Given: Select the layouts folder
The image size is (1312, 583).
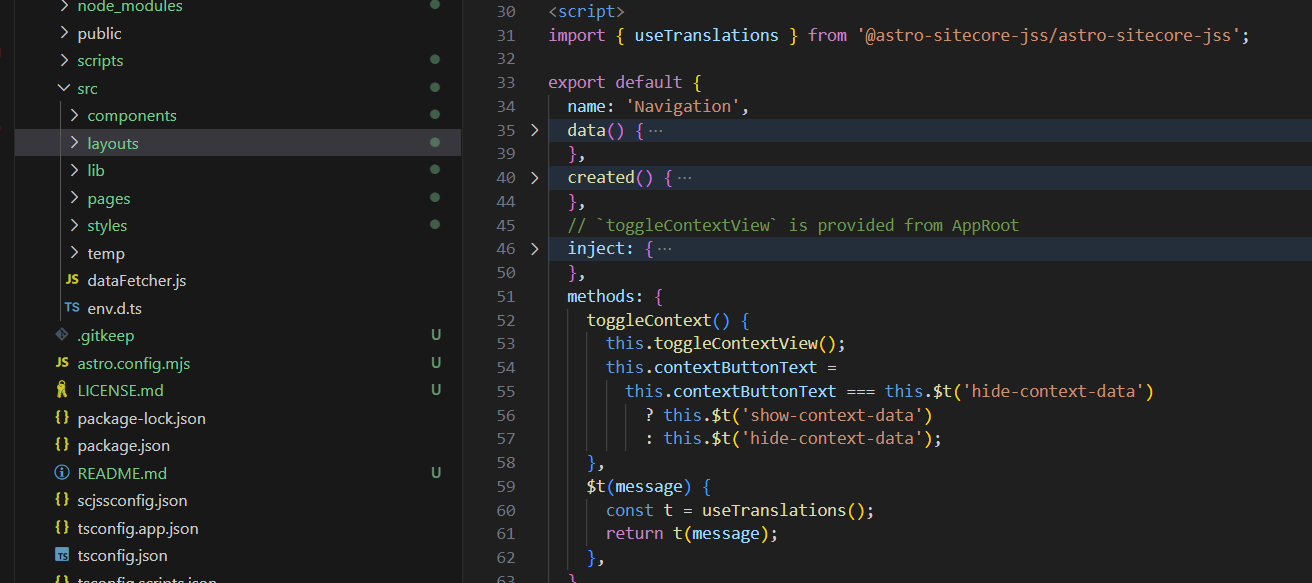Looking at the screenshot, I should [x=113, y=144].
